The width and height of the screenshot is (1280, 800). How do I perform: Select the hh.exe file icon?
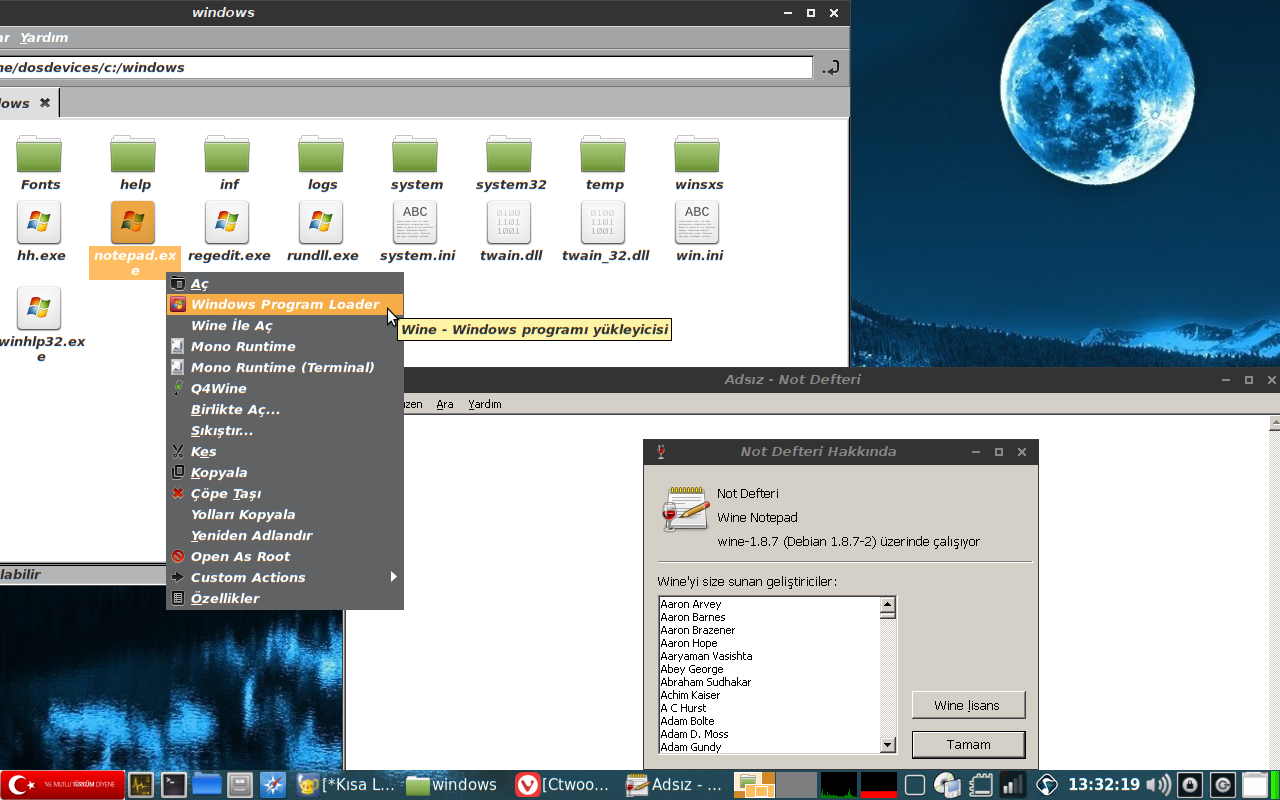(39, 222)
